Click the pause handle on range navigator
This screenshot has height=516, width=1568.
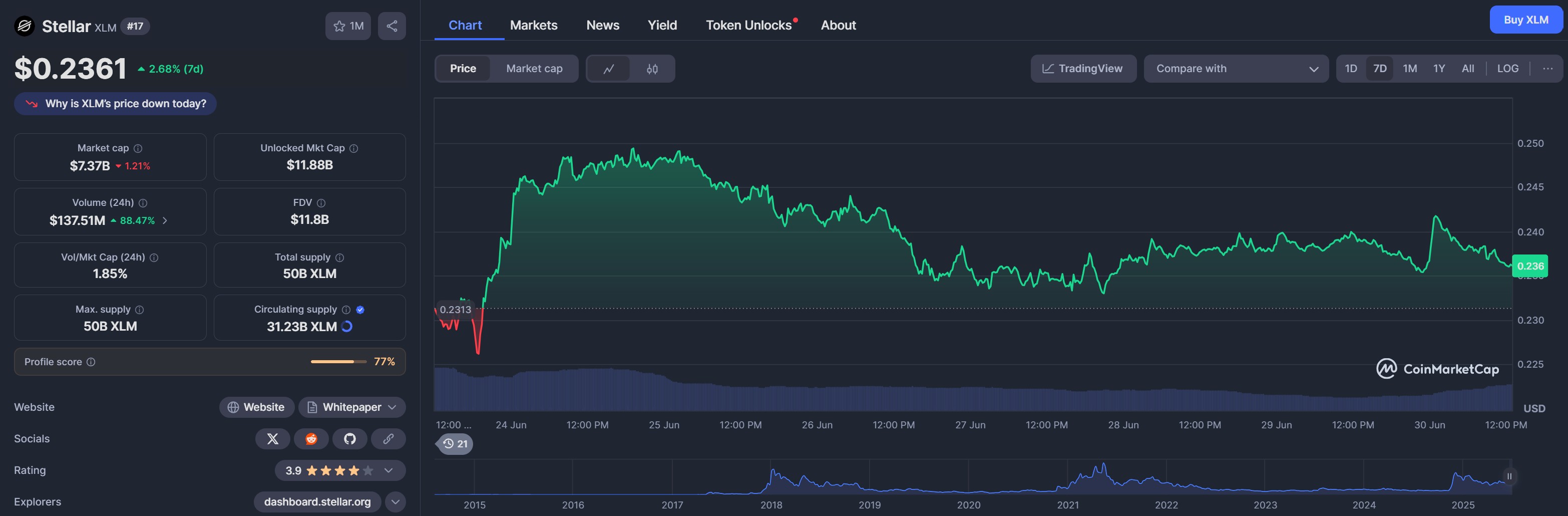point(1509,476)
